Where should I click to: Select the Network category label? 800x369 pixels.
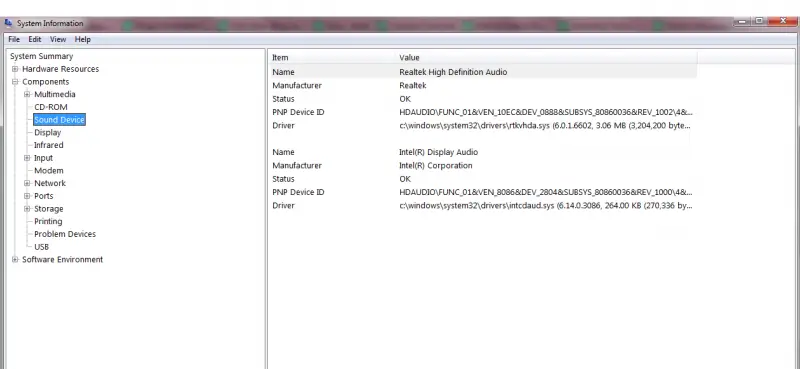click(x=49, y=183)
